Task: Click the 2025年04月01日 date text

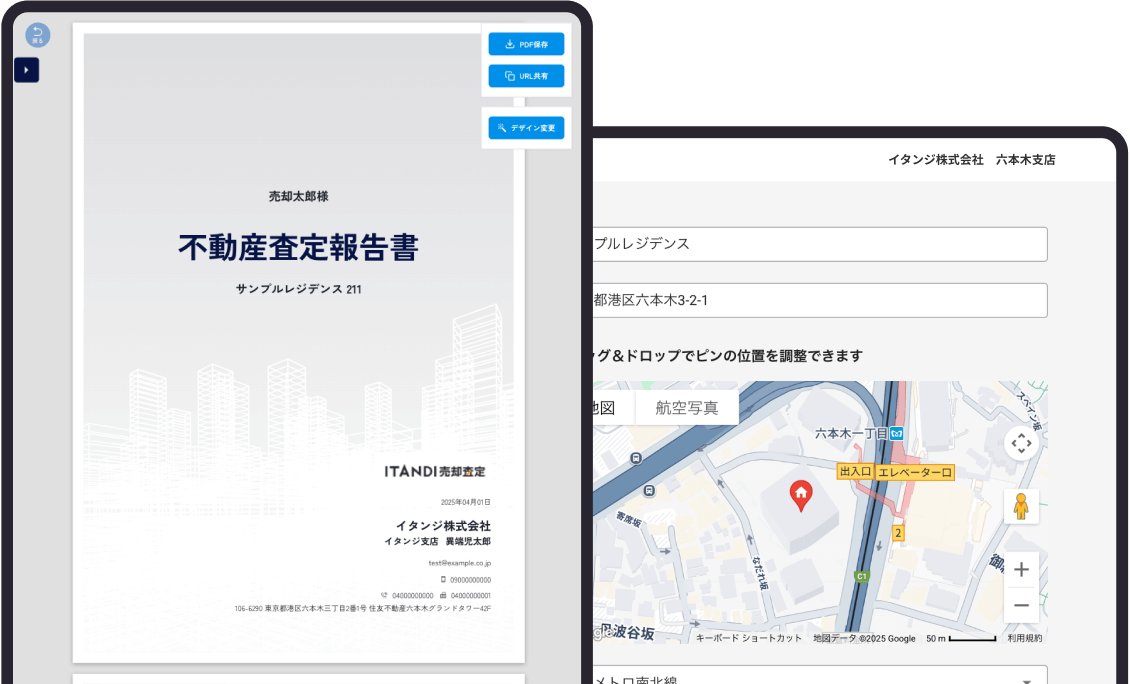Action: pyautogui.click(x=466, y=502)
